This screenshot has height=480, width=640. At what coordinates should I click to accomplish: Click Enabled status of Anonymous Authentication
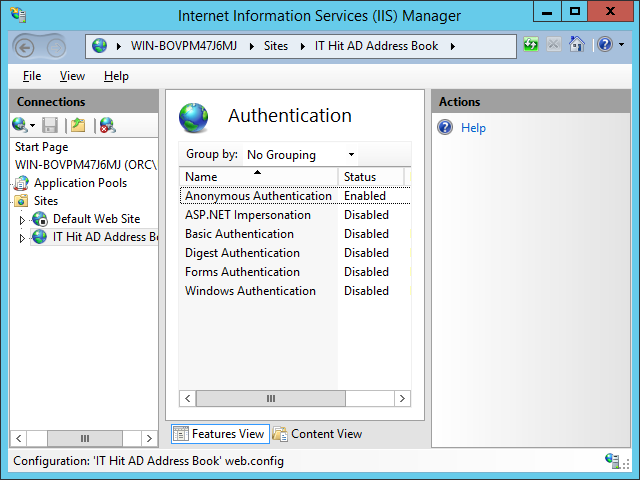pyautogui.click(x=365, y=196)
